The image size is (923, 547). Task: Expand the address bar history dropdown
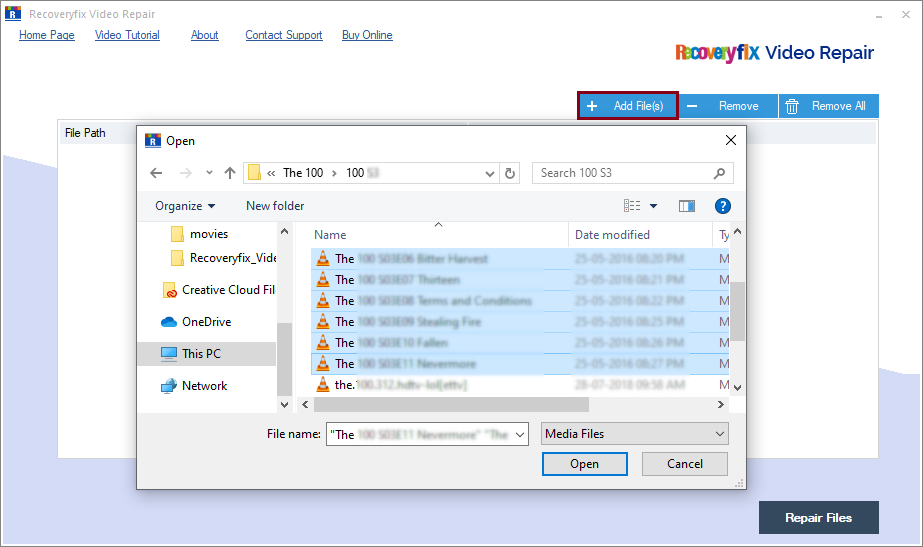pos(489,174)
